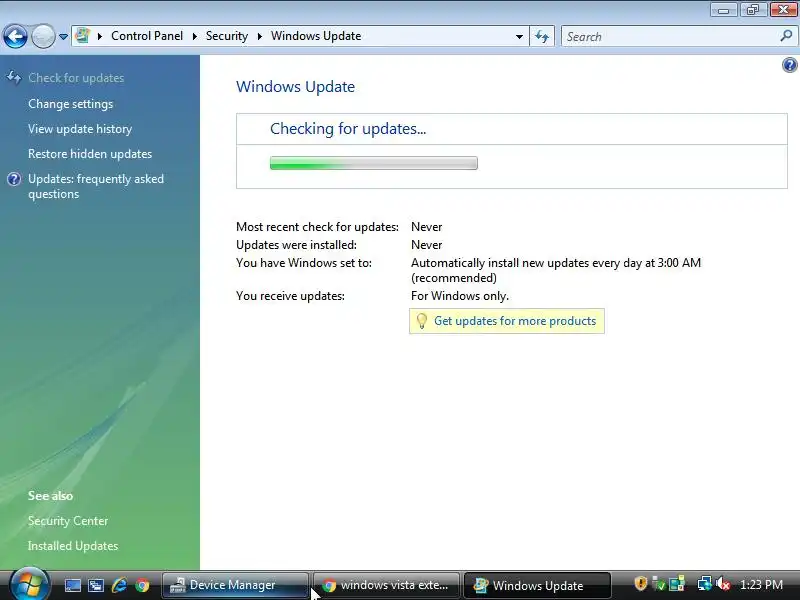The height and width of the screenshot is (600, 800).
Task: Click the restore down window button
Action: coord(753,10)
